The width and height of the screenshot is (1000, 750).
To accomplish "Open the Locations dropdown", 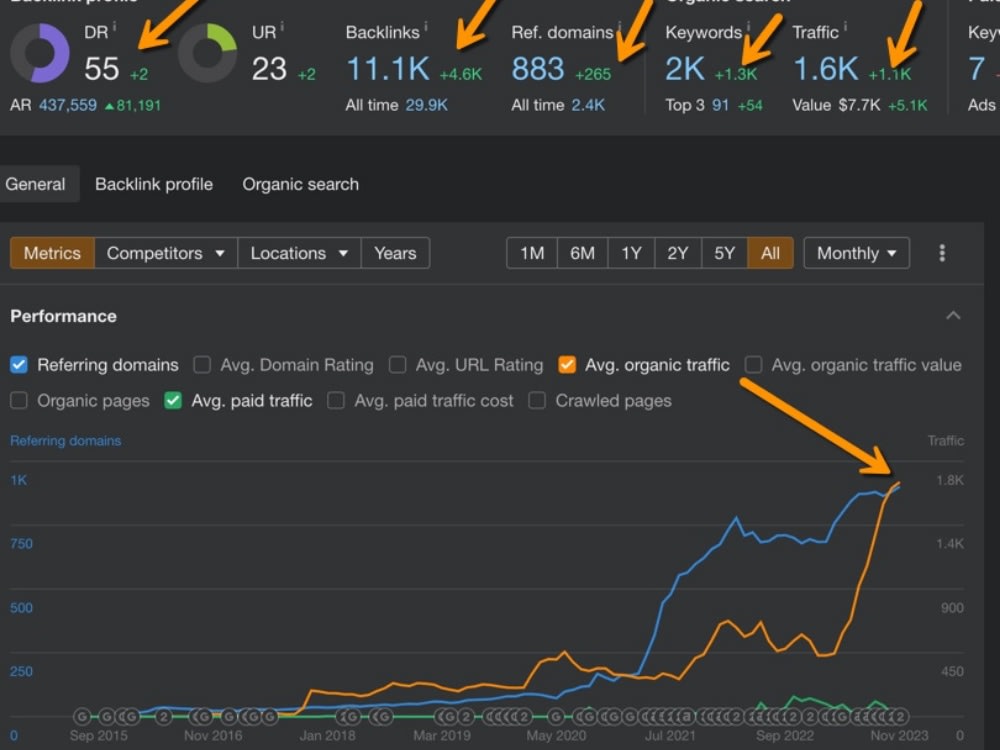I will (299, 253).
